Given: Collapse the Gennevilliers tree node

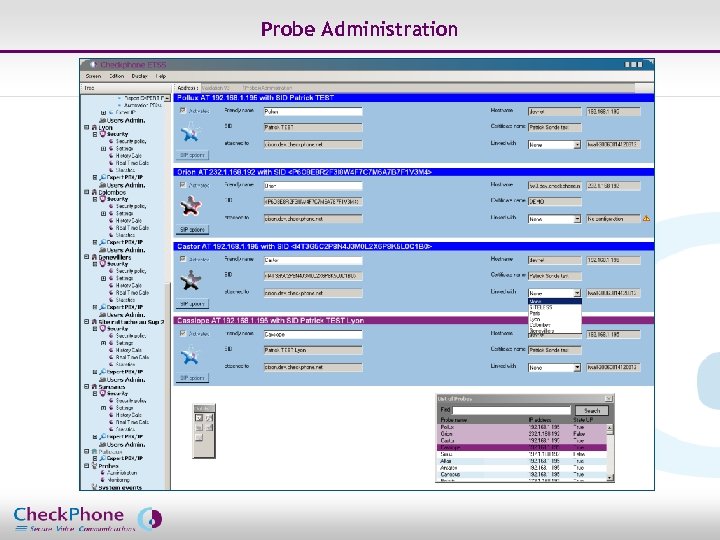Looking at the screenshot, I should [86, 257].
